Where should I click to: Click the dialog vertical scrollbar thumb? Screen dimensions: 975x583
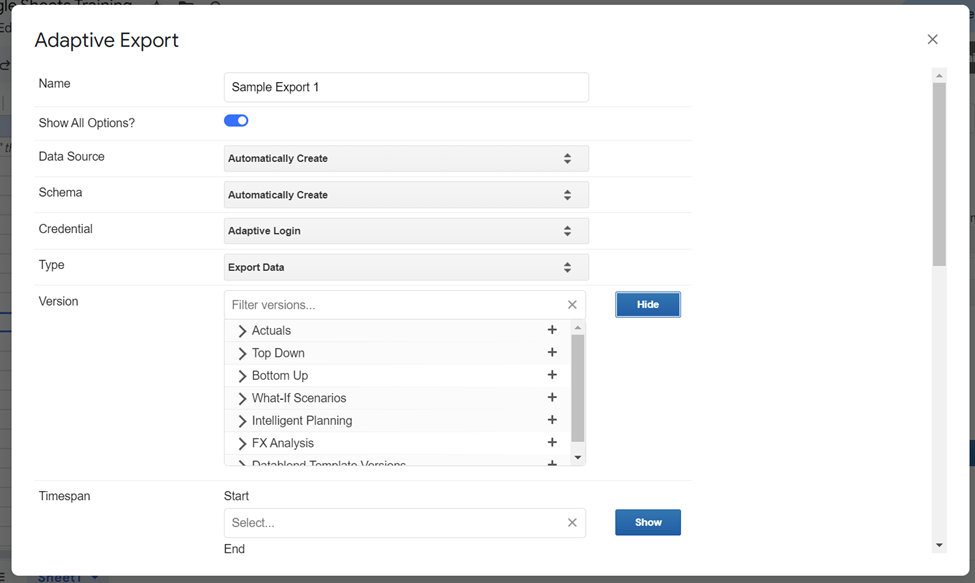pos(940,175)
